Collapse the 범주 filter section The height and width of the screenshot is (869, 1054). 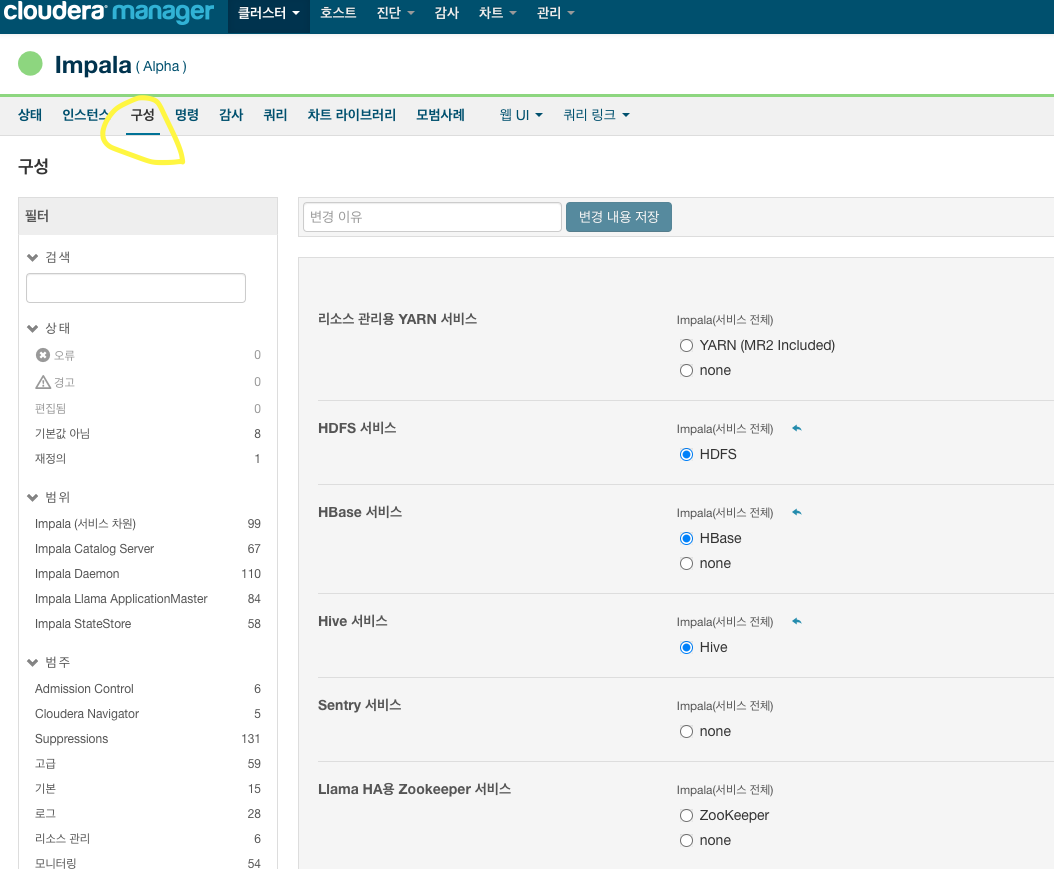coord(32,663)
